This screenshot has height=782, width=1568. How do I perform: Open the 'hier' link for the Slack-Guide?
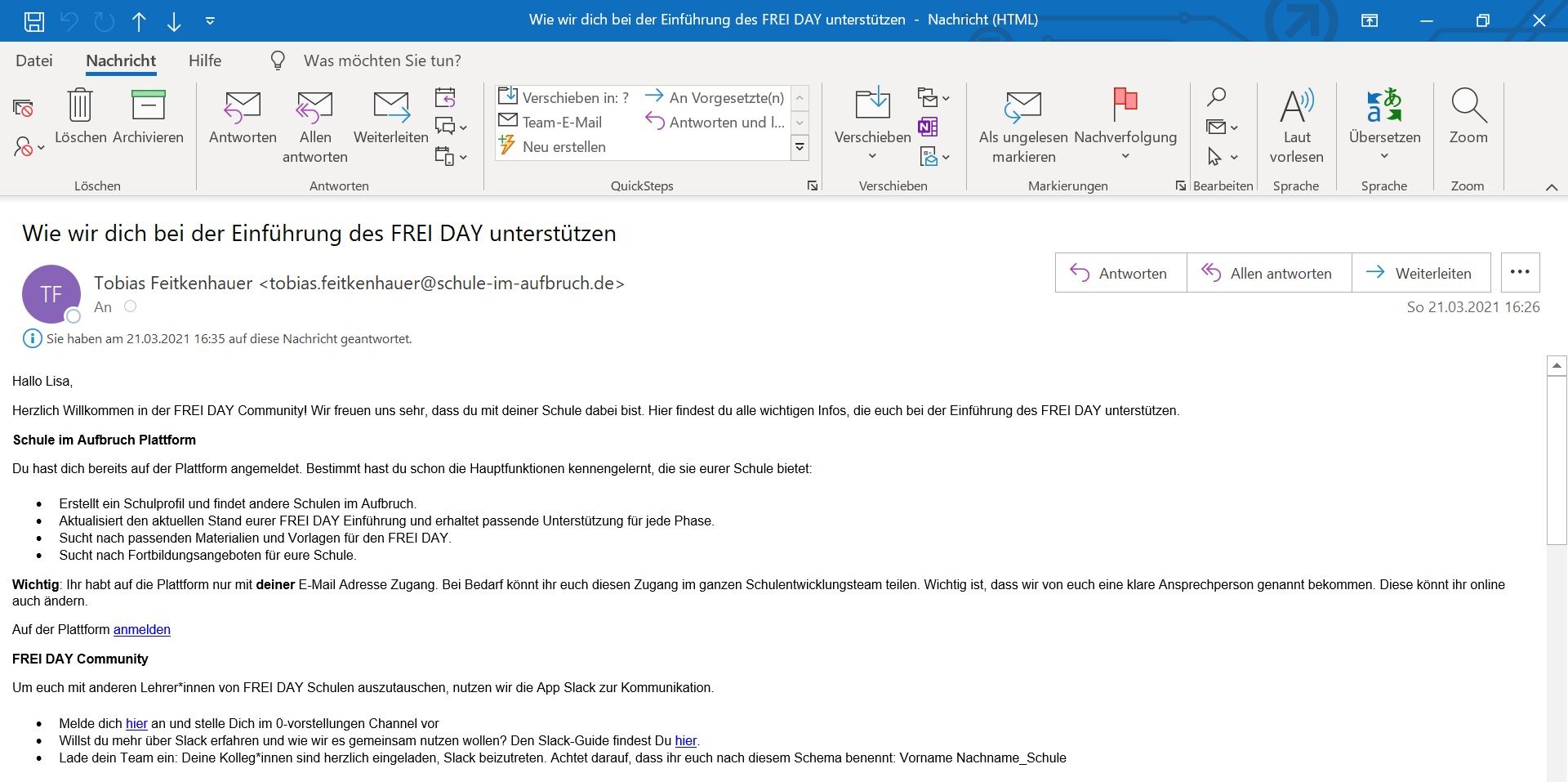click(x=686, y=740)
